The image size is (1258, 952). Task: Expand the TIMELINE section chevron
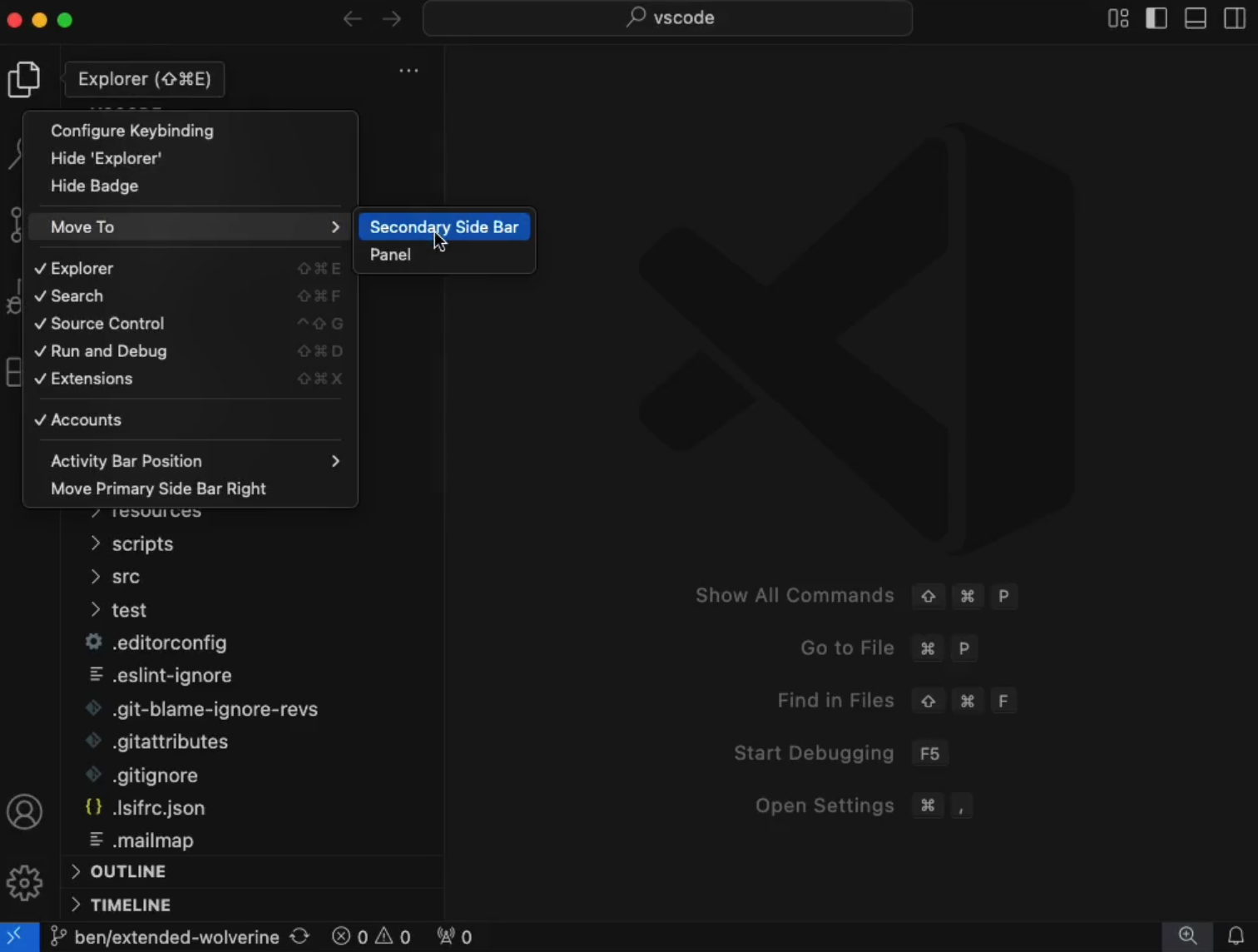coord(76,905)
